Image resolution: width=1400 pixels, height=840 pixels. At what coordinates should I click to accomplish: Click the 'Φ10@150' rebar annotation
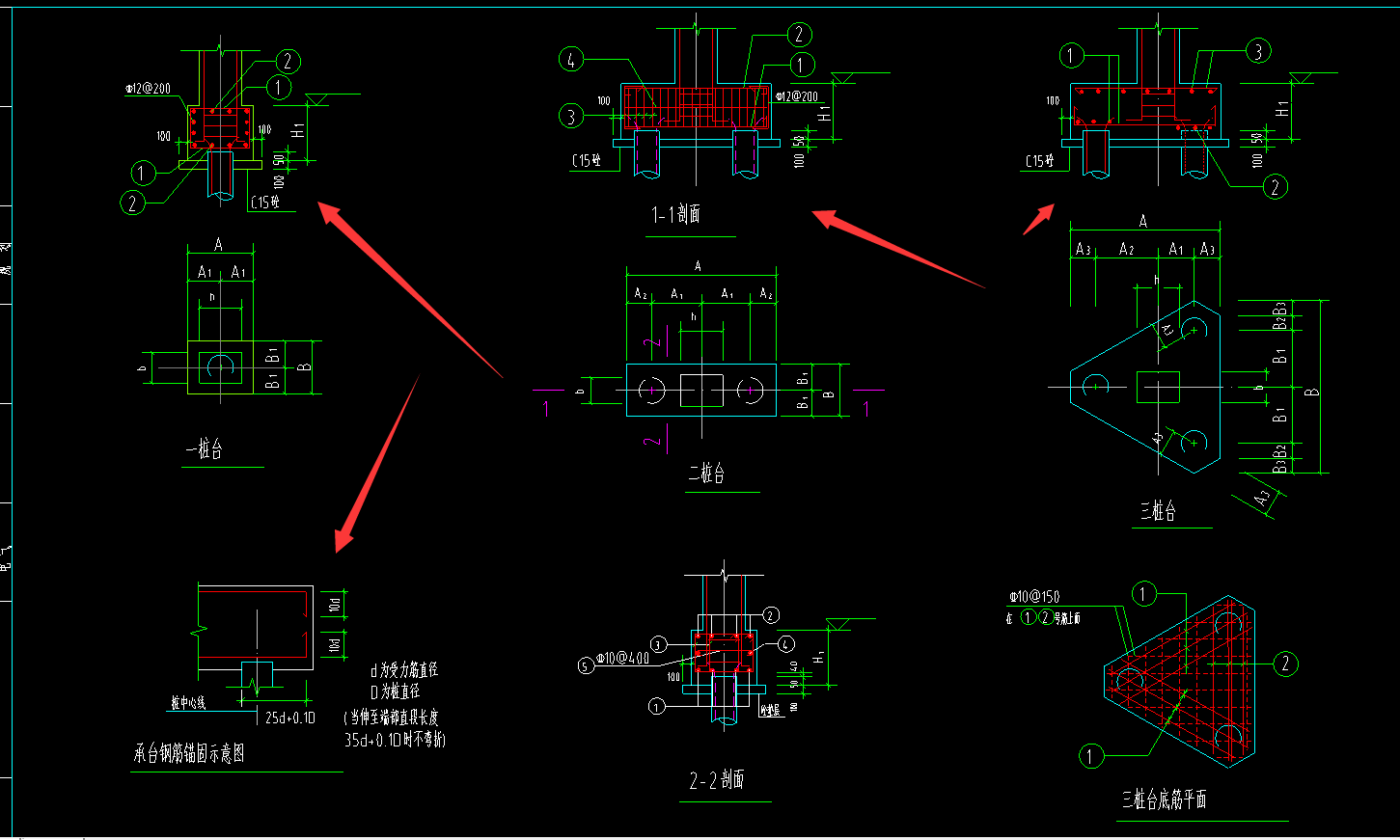point(1034,597)
